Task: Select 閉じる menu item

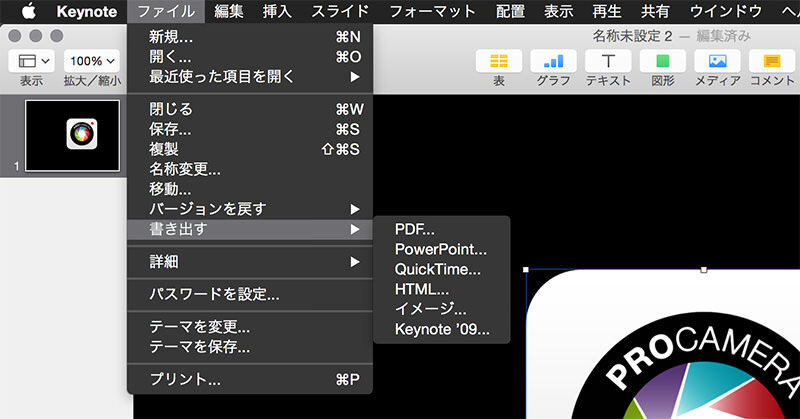Action: pos(250,109)
